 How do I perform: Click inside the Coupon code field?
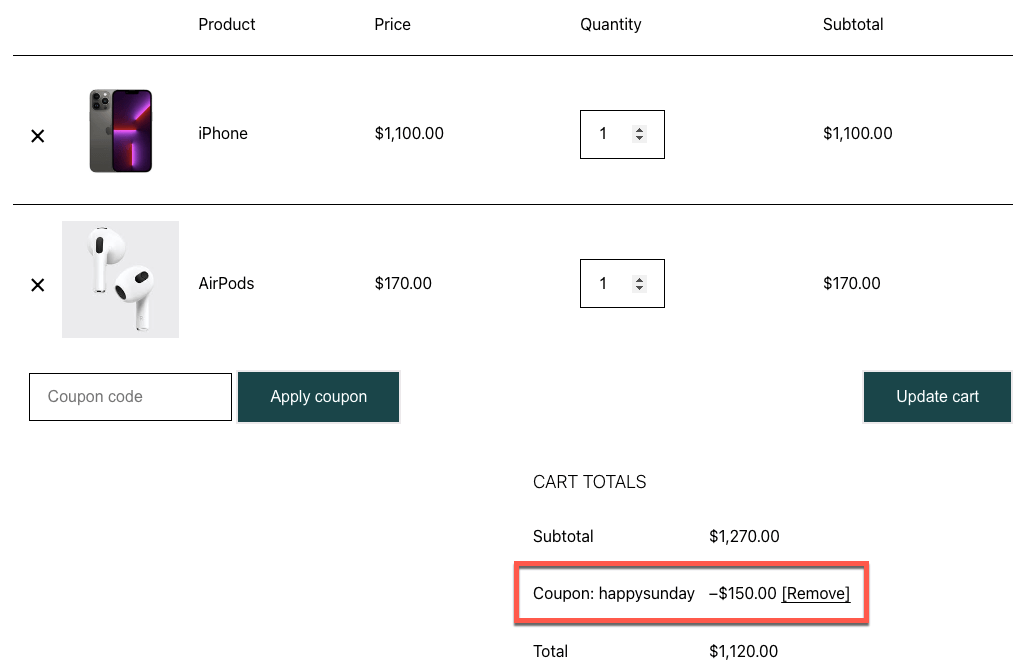click(x=129, y=396)
